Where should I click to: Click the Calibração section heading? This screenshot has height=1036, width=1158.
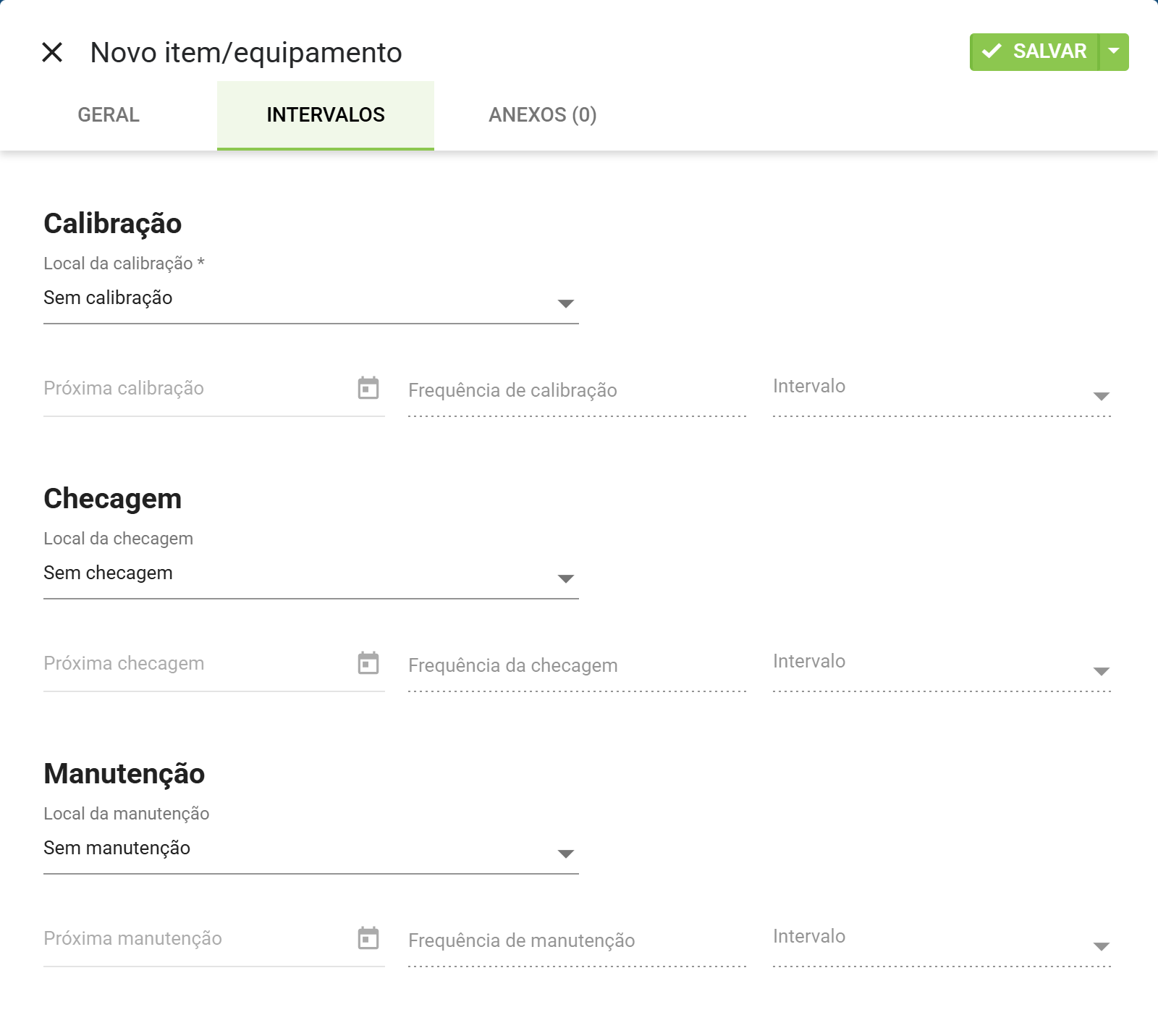click(113, 224)
